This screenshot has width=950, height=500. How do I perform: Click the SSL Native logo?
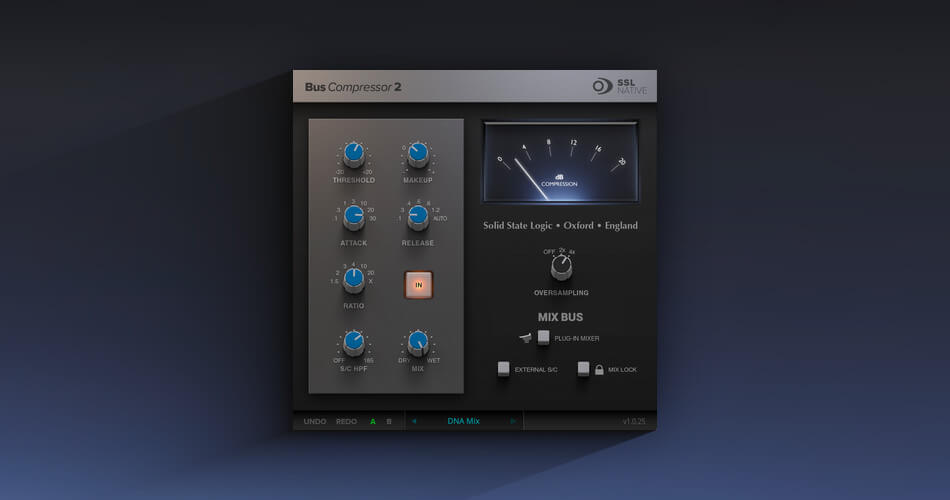click(x=619, y=86)
